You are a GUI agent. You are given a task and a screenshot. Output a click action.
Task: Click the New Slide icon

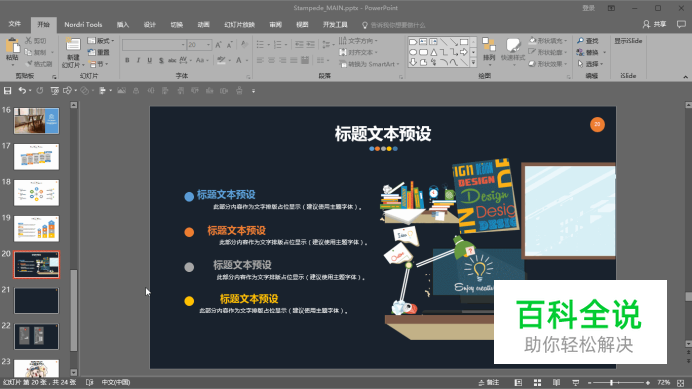pyautogui.click(x=73, y=45)
